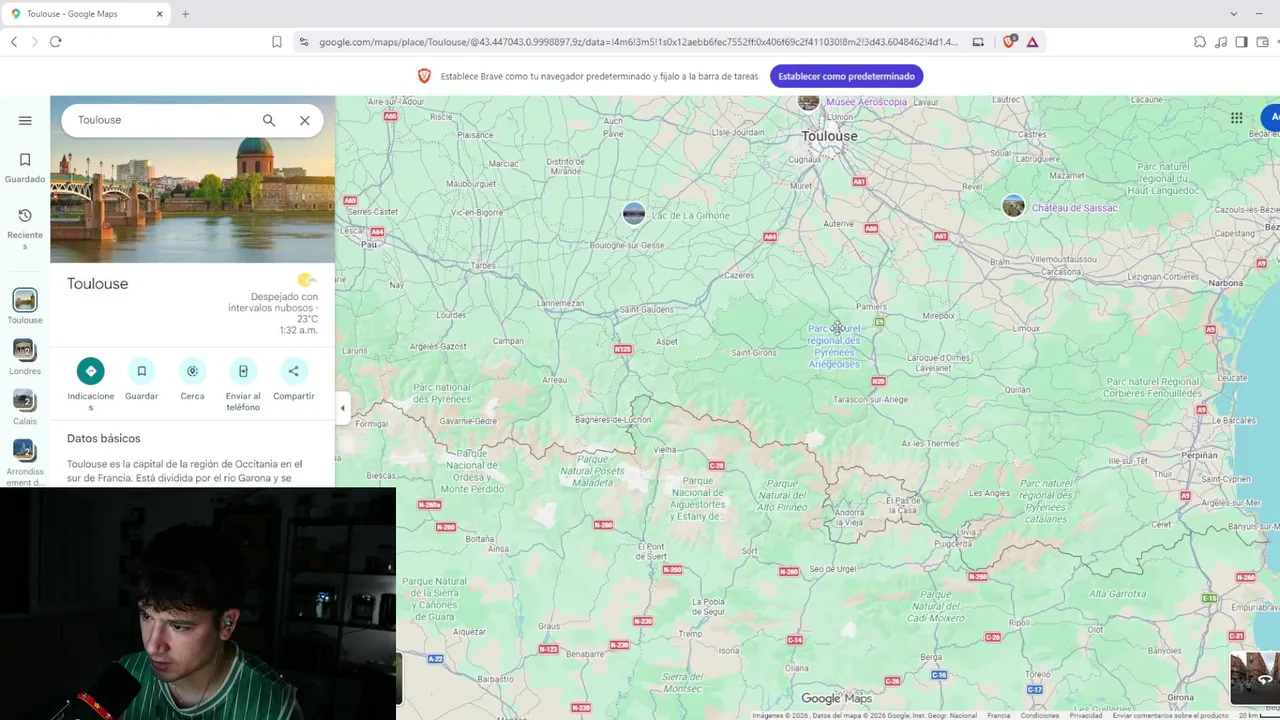Open the Brave Wallet icon
This screenshot has width=1280, height=720.
(1262, 42)
